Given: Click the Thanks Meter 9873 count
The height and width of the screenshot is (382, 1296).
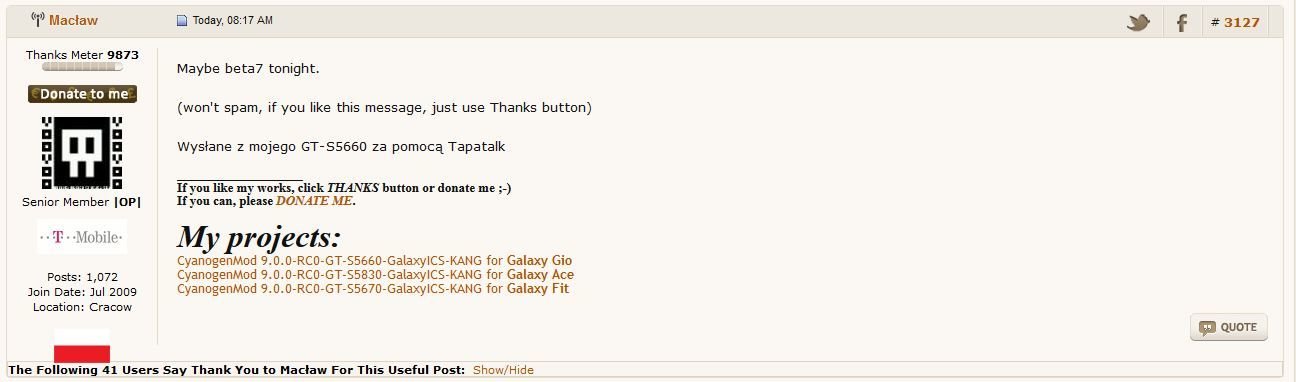Looking at the screenshot, I should (x=123, y=55).
